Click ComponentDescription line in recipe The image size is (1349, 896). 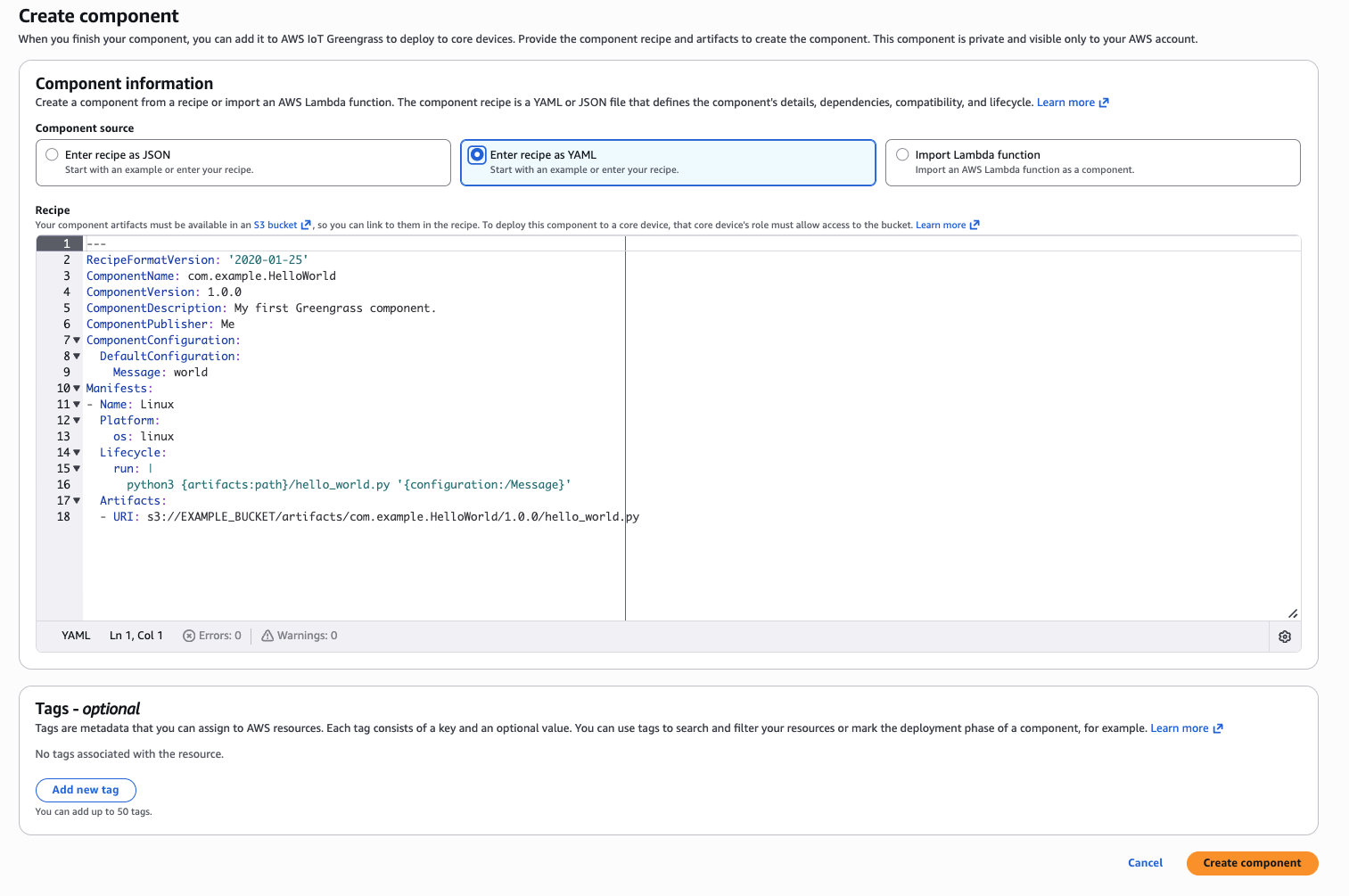pos(261,308)
